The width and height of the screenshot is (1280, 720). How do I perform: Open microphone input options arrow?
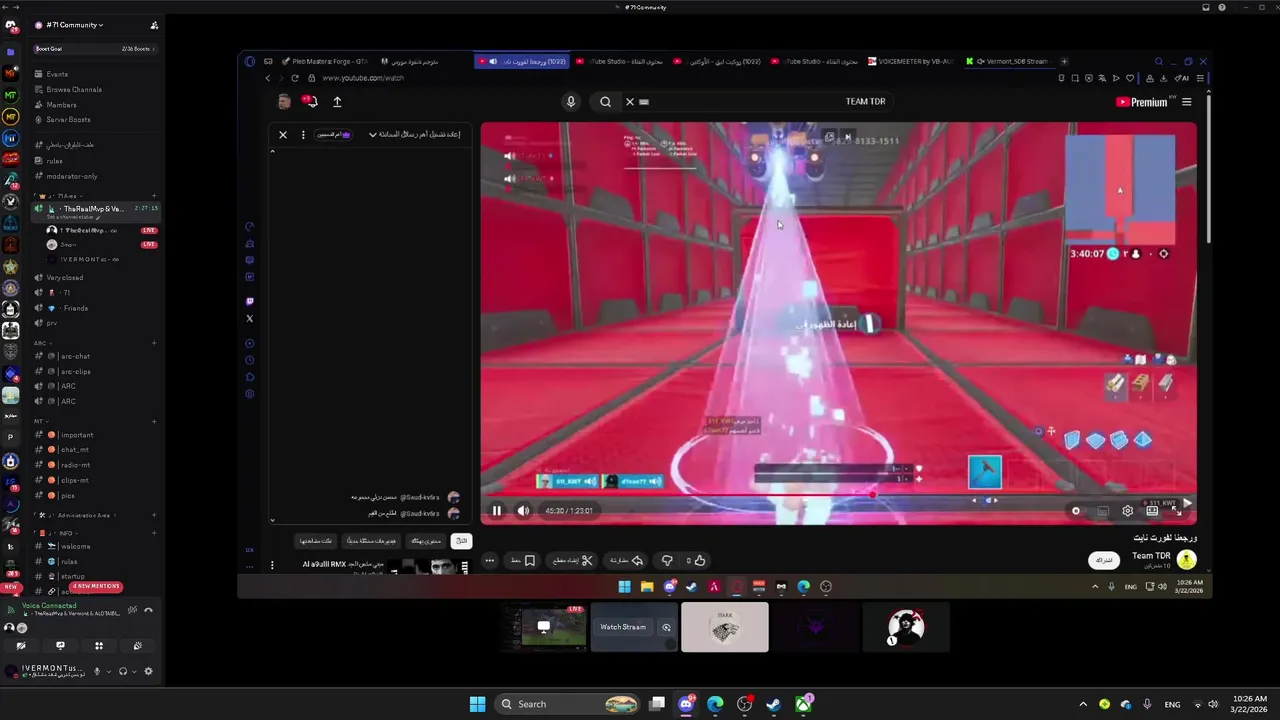tap(108, 671)
